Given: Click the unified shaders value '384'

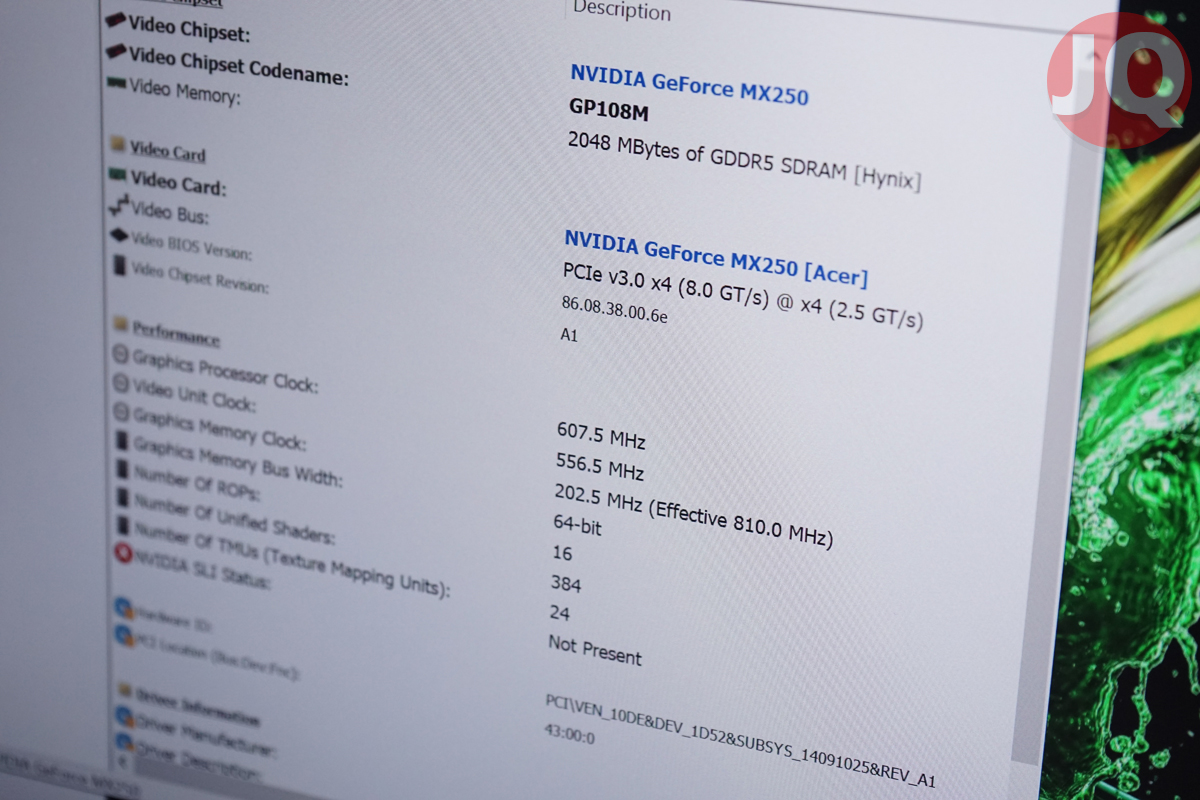Looking at the screenshot, I should [x=566, y=583].
